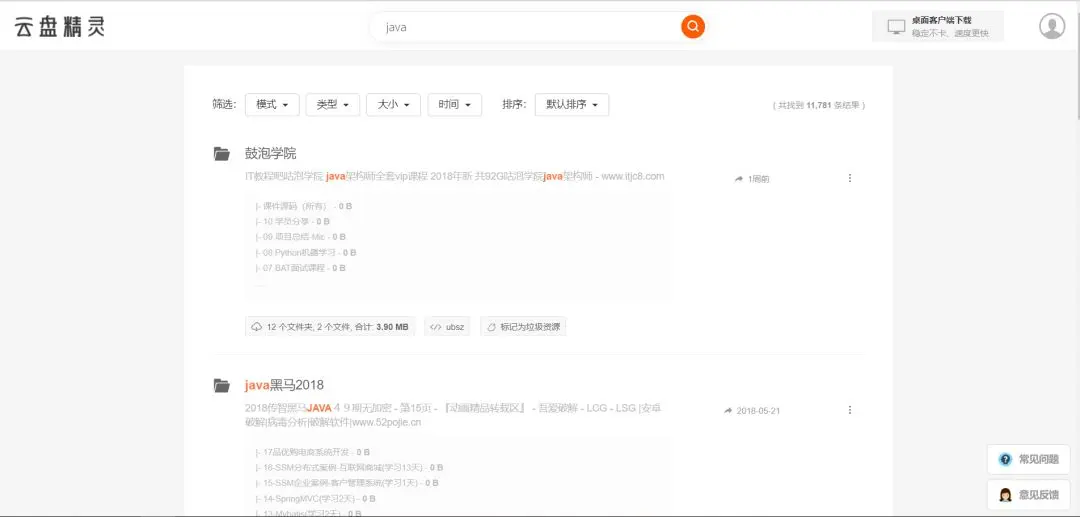Screen dimensions: 1080x517
Task: Click the 10 学员分享 file row
Action: (293, 222)
